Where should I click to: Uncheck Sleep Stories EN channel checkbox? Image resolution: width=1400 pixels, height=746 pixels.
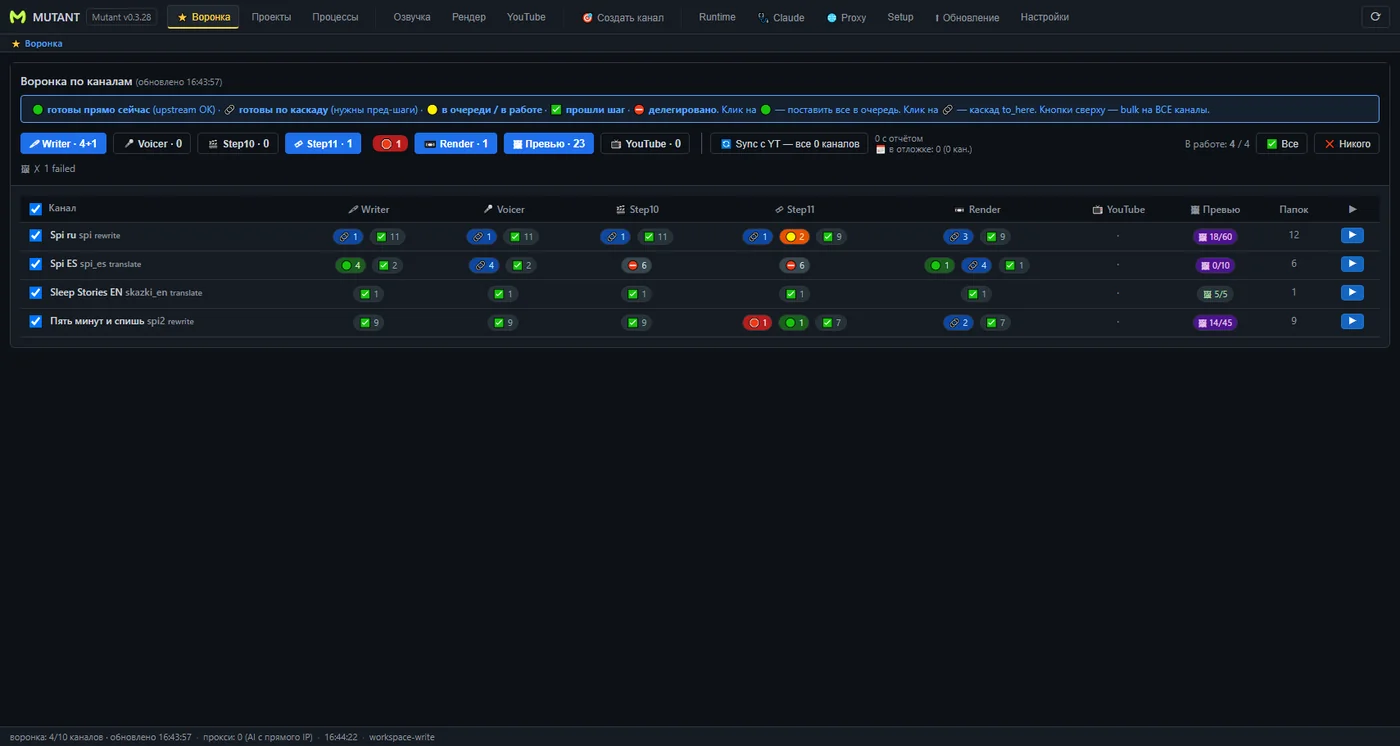click(36, 293)
